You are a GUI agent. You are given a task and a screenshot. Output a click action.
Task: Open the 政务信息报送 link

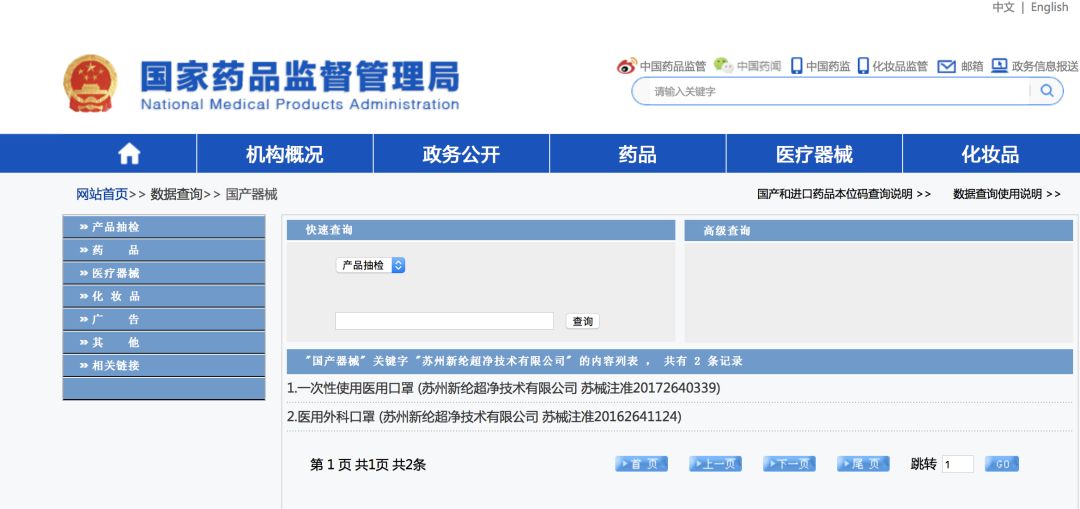pos(1035,66)
